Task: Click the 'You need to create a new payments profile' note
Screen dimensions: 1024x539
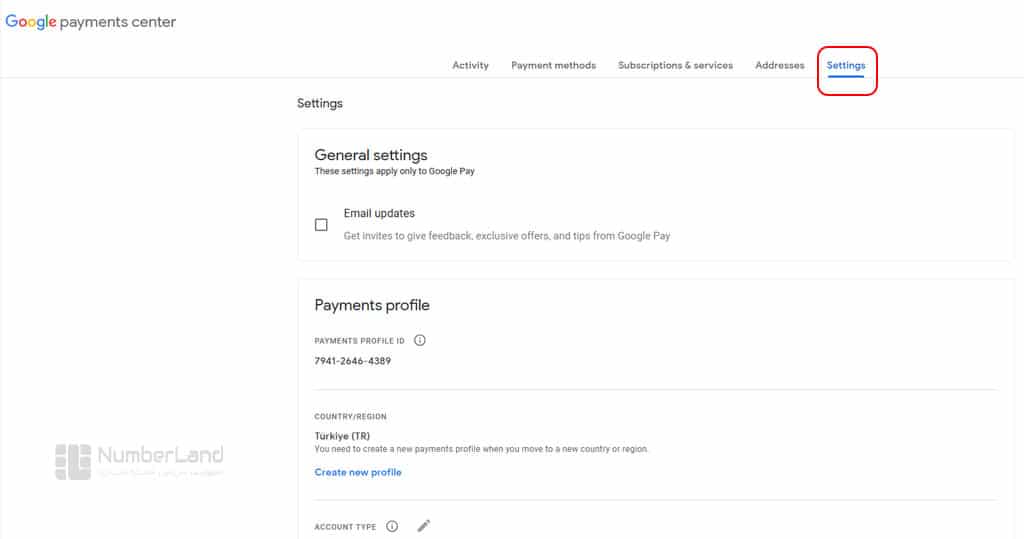Action: [481, 449]
